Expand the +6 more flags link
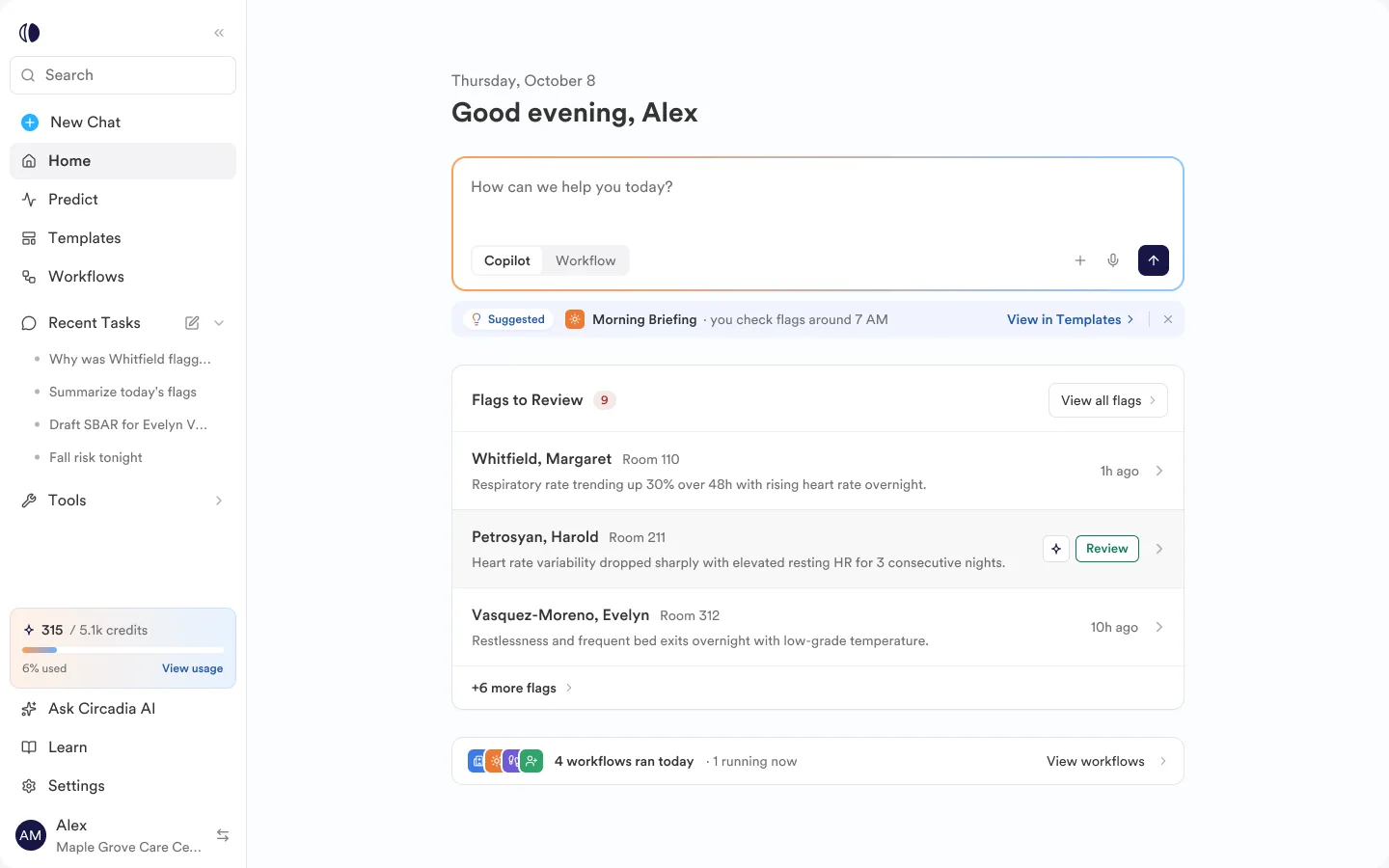Screen dimensions: 1389x868 (x=522, y=688)
